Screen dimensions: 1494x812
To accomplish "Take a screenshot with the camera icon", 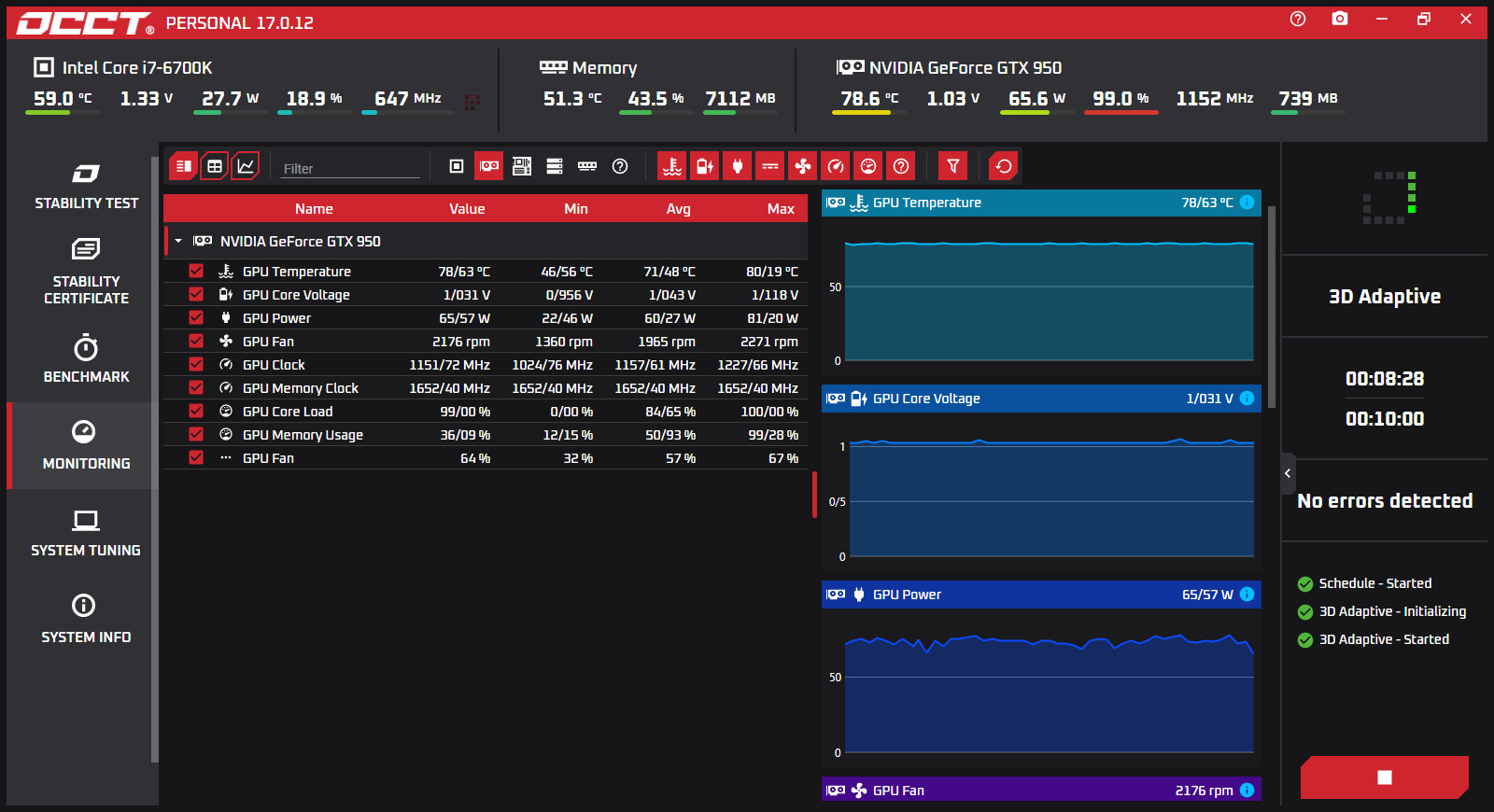I will pyautogui.click(x=1340, y=19).
